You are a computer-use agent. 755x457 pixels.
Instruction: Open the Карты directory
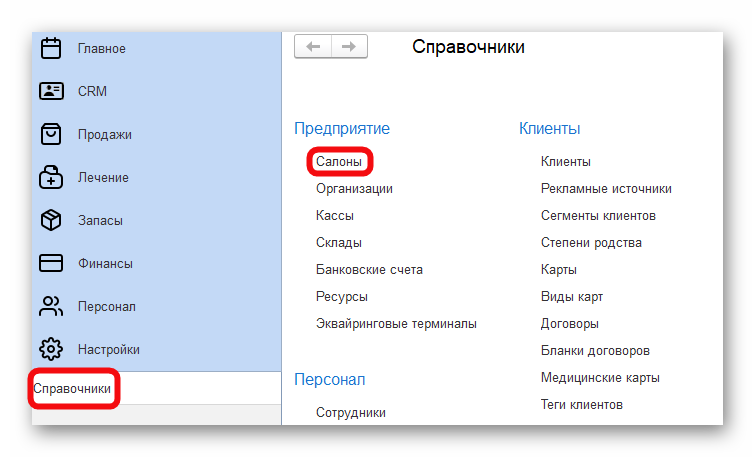[559, 270]
